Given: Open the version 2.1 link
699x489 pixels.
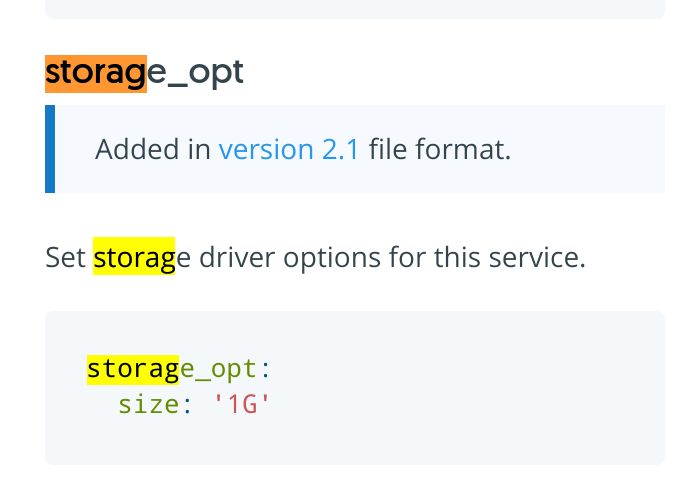Looking at the screenshot, I should tap(288, 149).
